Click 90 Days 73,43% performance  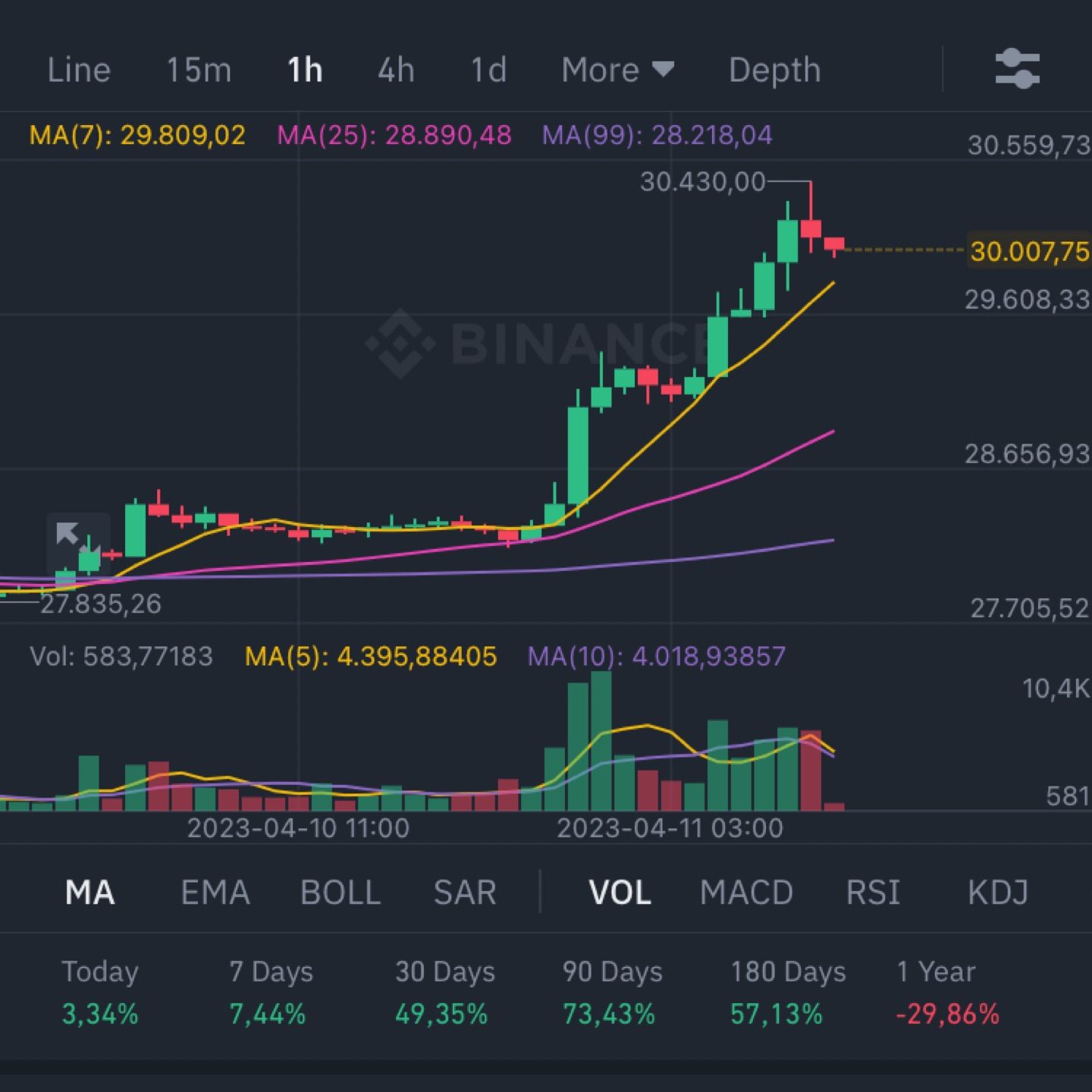(x=612, y=992)
